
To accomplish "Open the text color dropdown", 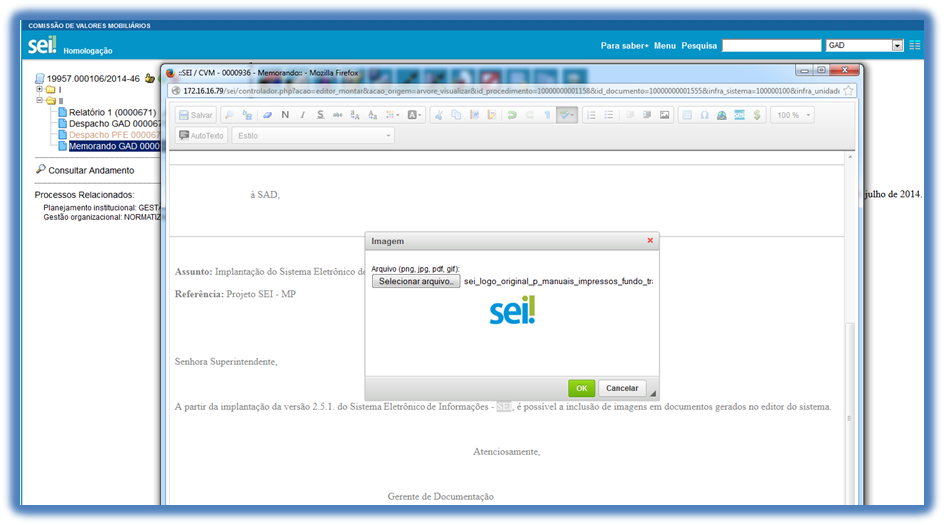I will pos(393,115).
